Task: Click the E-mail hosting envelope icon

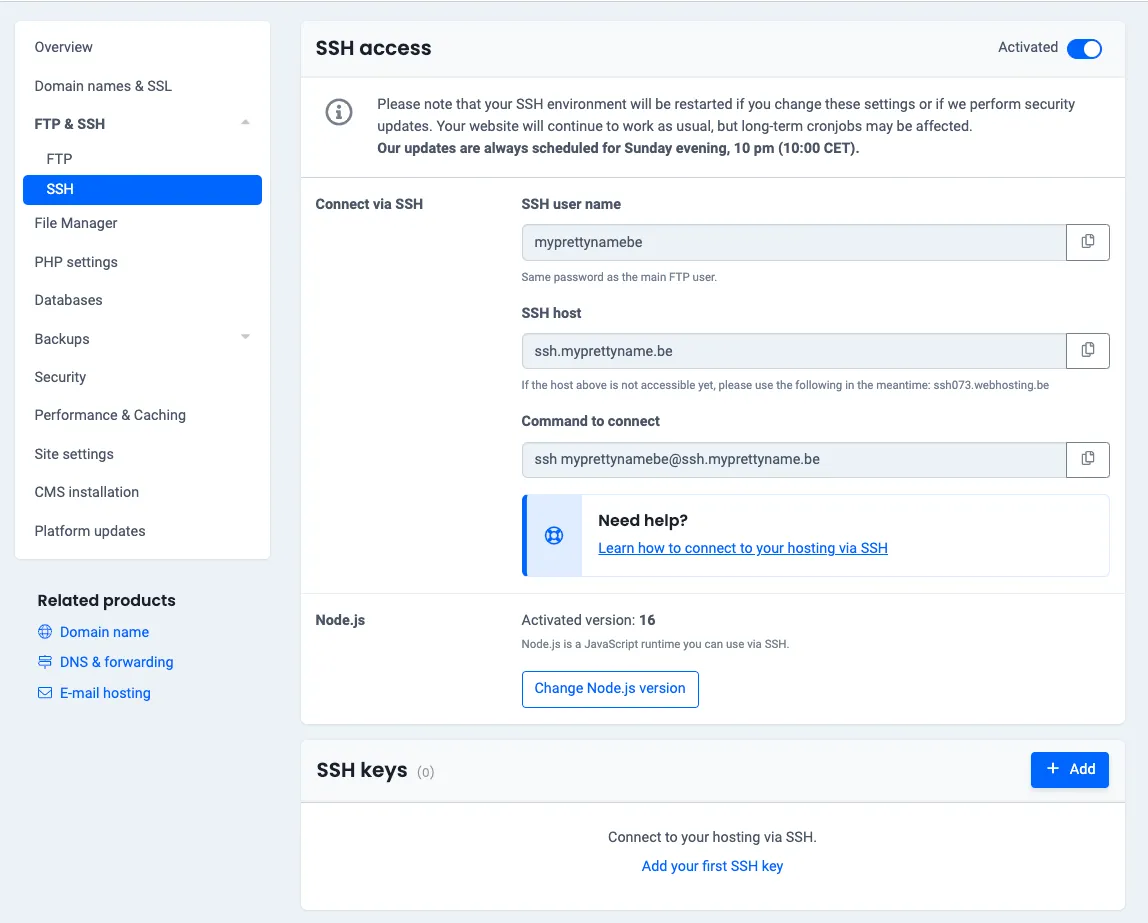Action: click(45, 693)
